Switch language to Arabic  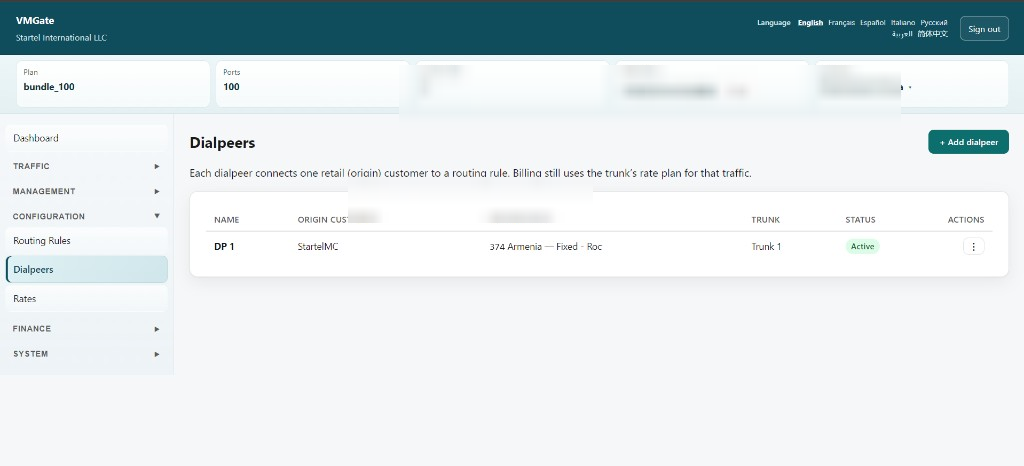tap(902, 34)
